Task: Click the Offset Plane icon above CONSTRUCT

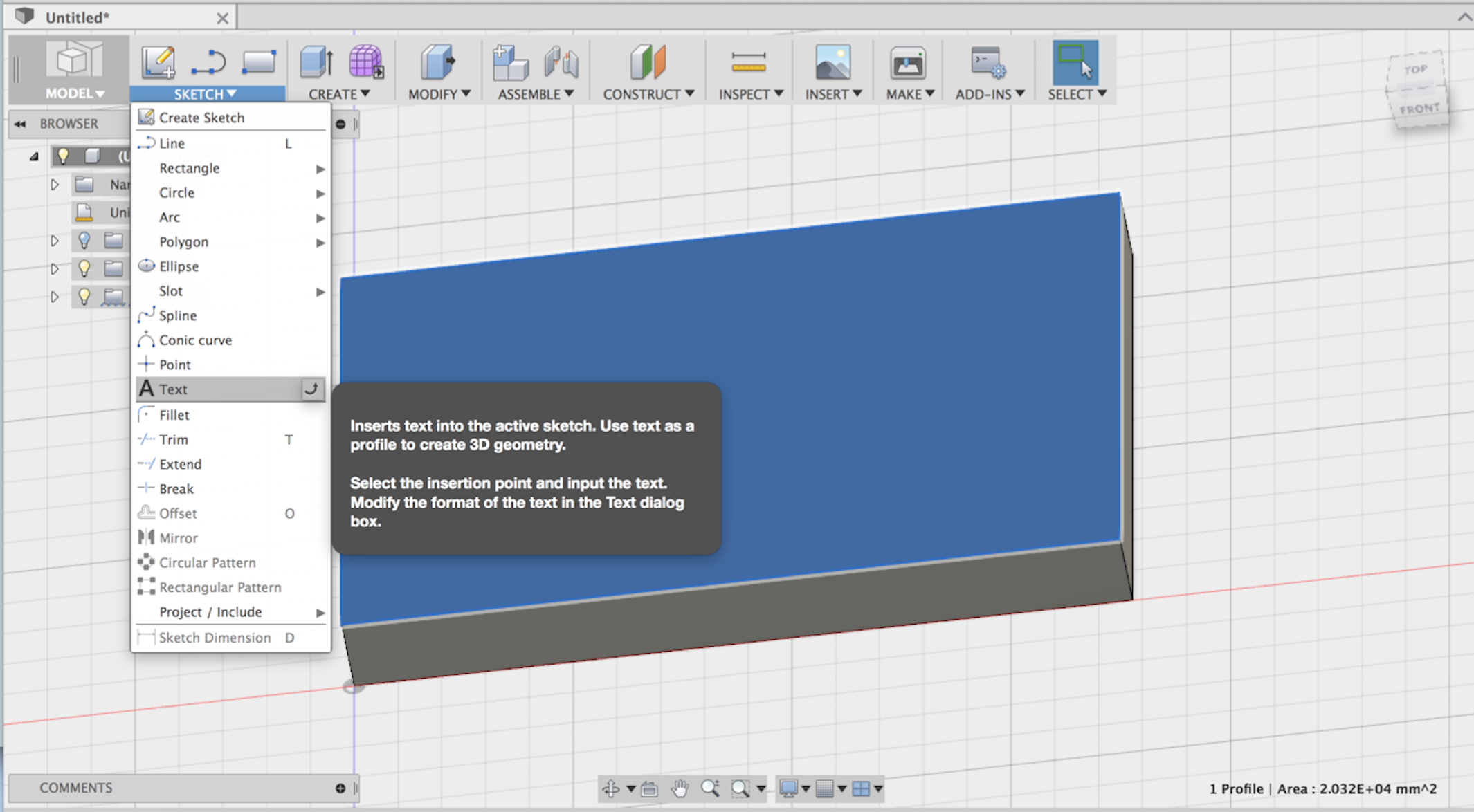Action: (648, 62)
